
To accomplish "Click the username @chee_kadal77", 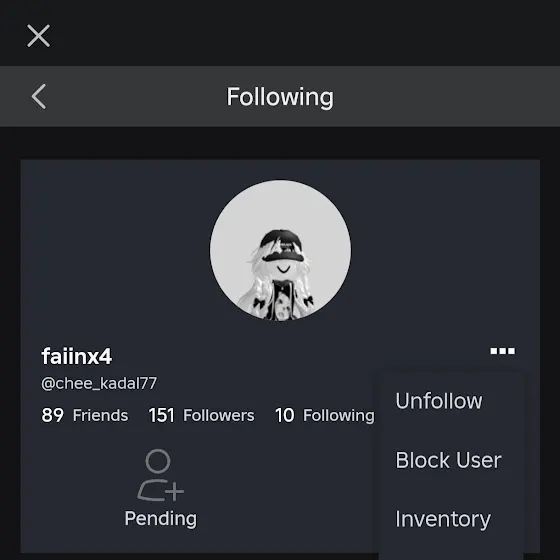I will click(x=99, y=384).
